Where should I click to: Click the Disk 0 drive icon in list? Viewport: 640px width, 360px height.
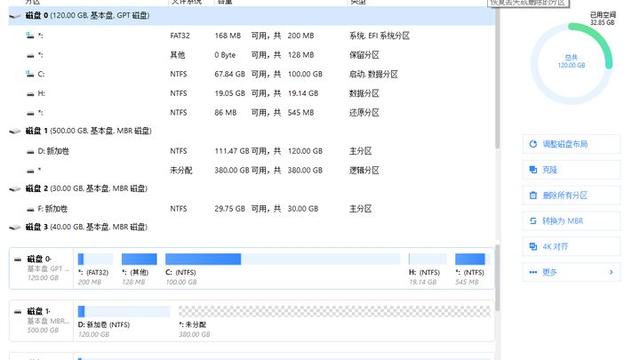[x=15, y=16]
